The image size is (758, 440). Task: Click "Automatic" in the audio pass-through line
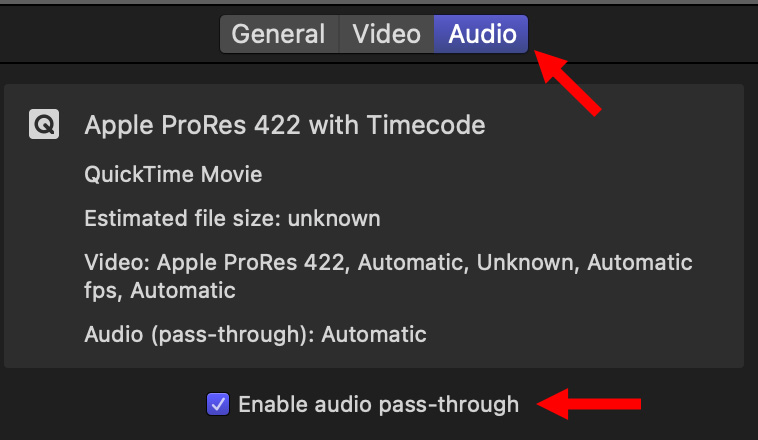pos(374,334)
